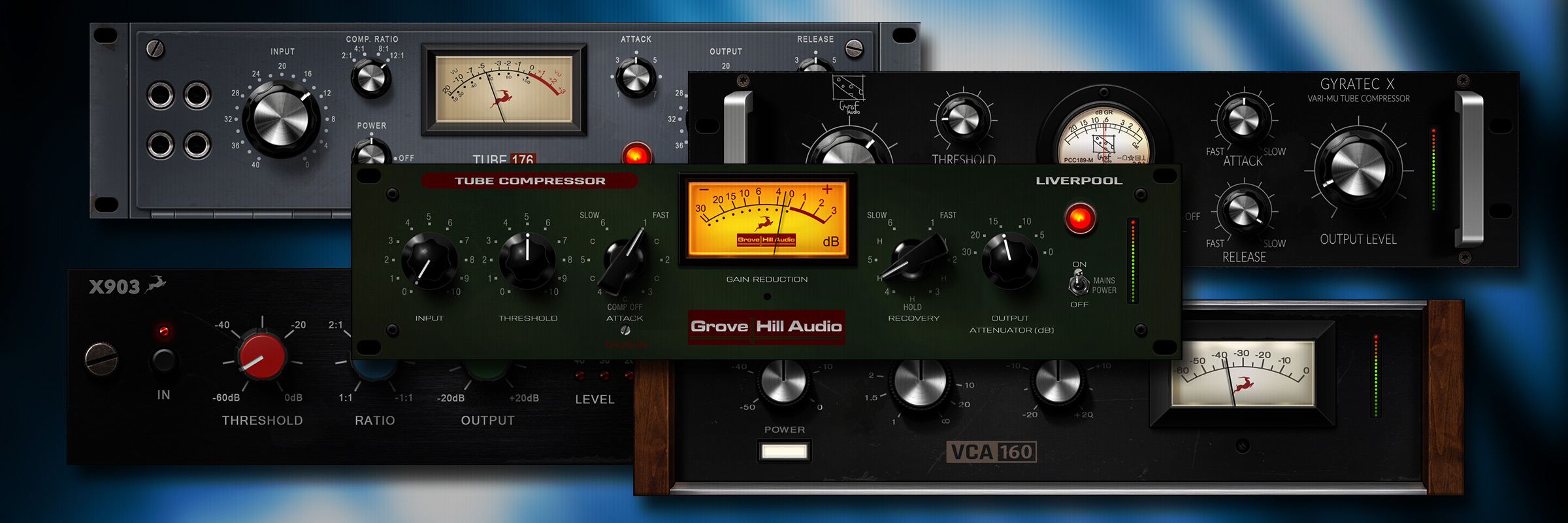This screenshot has height=523, width=1568.
Task: Click the top-left jack on Tube 176
Action: pos(160,95)
